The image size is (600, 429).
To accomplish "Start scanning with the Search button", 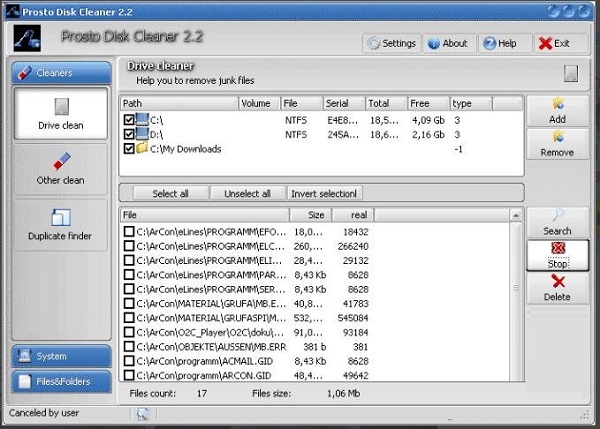I will coord(558,222).
